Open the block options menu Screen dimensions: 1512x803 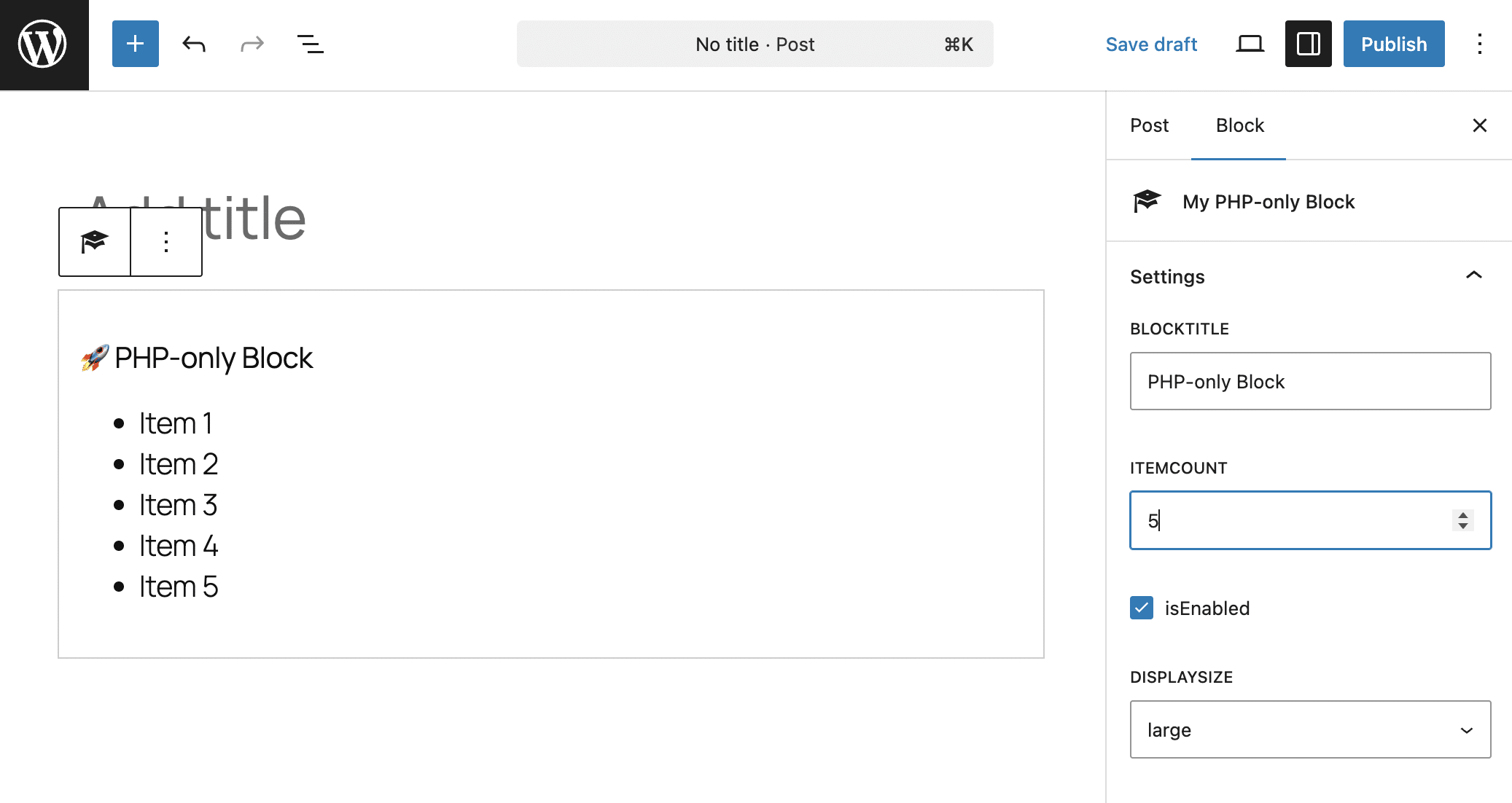pos(165,241)
